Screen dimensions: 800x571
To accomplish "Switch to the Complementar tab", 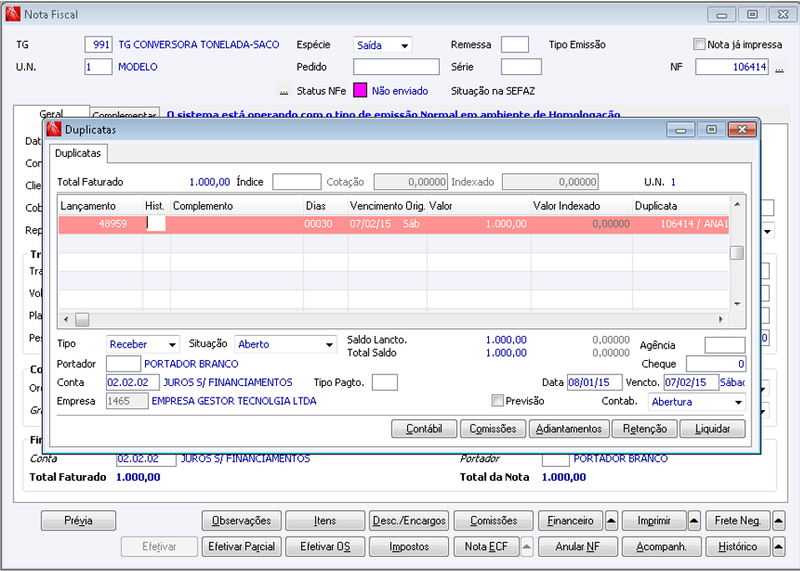I will (x=124, y=115).
